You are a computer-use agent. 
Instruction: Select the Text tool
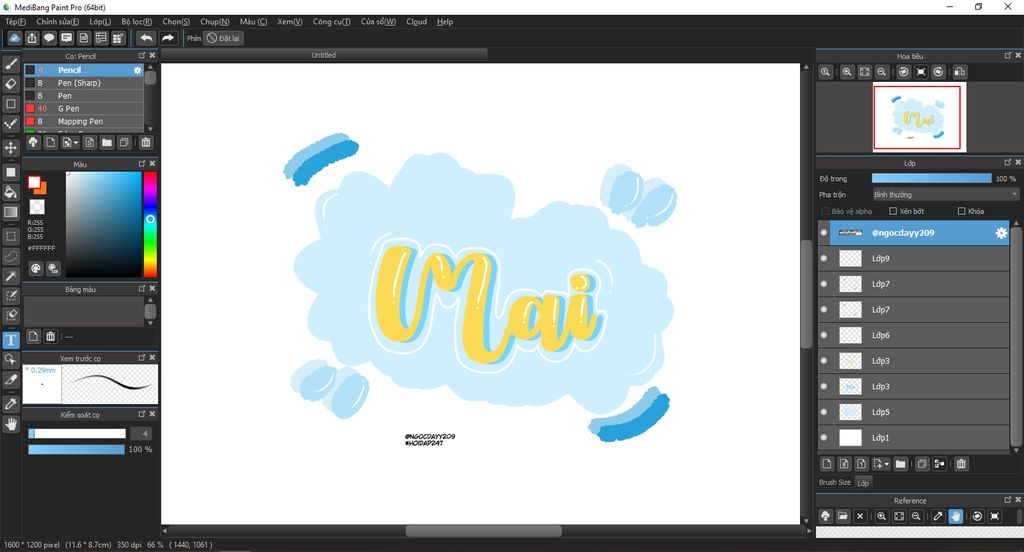click(x=11, y=340)
